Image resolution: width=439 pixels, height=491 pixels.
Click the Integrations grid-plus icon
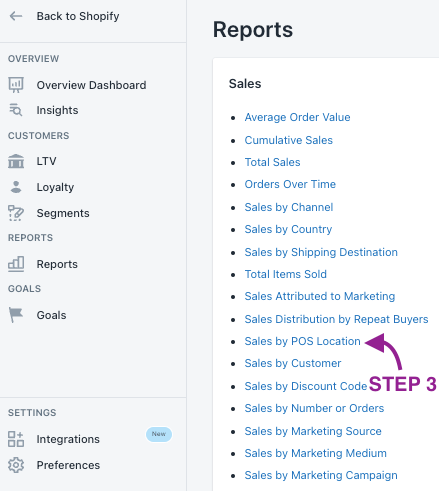point(16,439)
